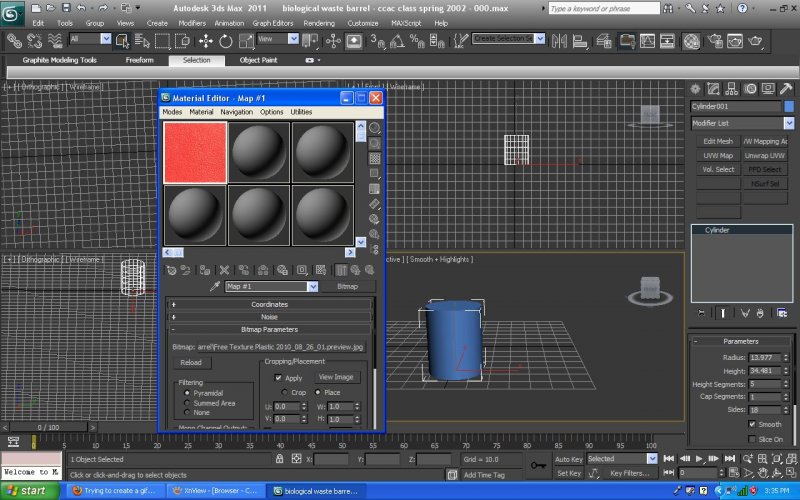Click the timeline frame slider 0 / 100
This screenshot has width=800, height=500.
(x=48, y=428)
